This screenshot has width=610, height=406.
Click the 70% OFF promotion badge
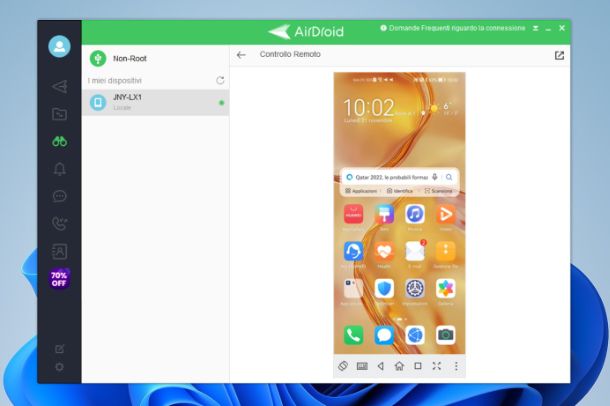tap(59, 279)
